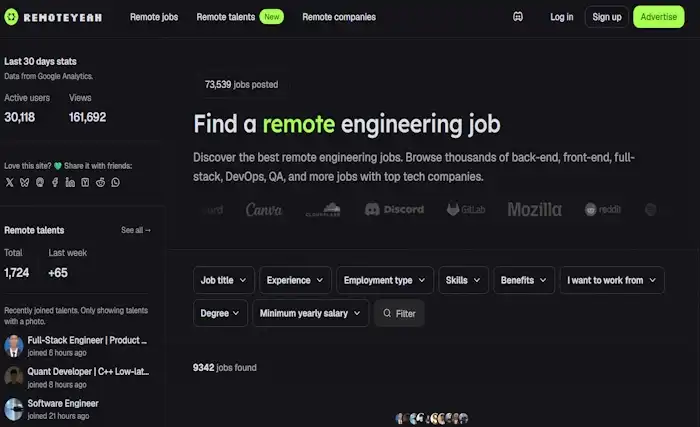Click the Views value 161,692
Viewport: 700px width, 427px height.
tap(88, 117)
